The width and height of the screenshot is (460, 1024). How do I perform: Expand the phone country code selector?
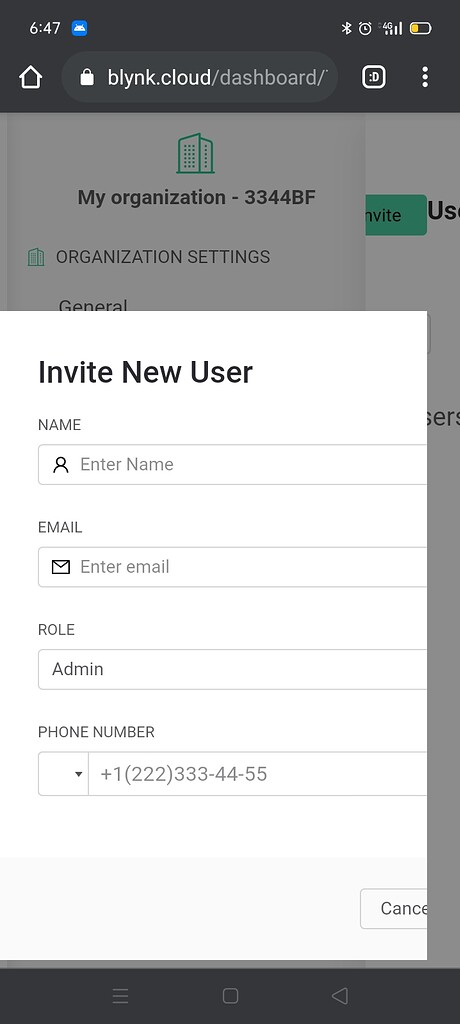pos(63,774)
